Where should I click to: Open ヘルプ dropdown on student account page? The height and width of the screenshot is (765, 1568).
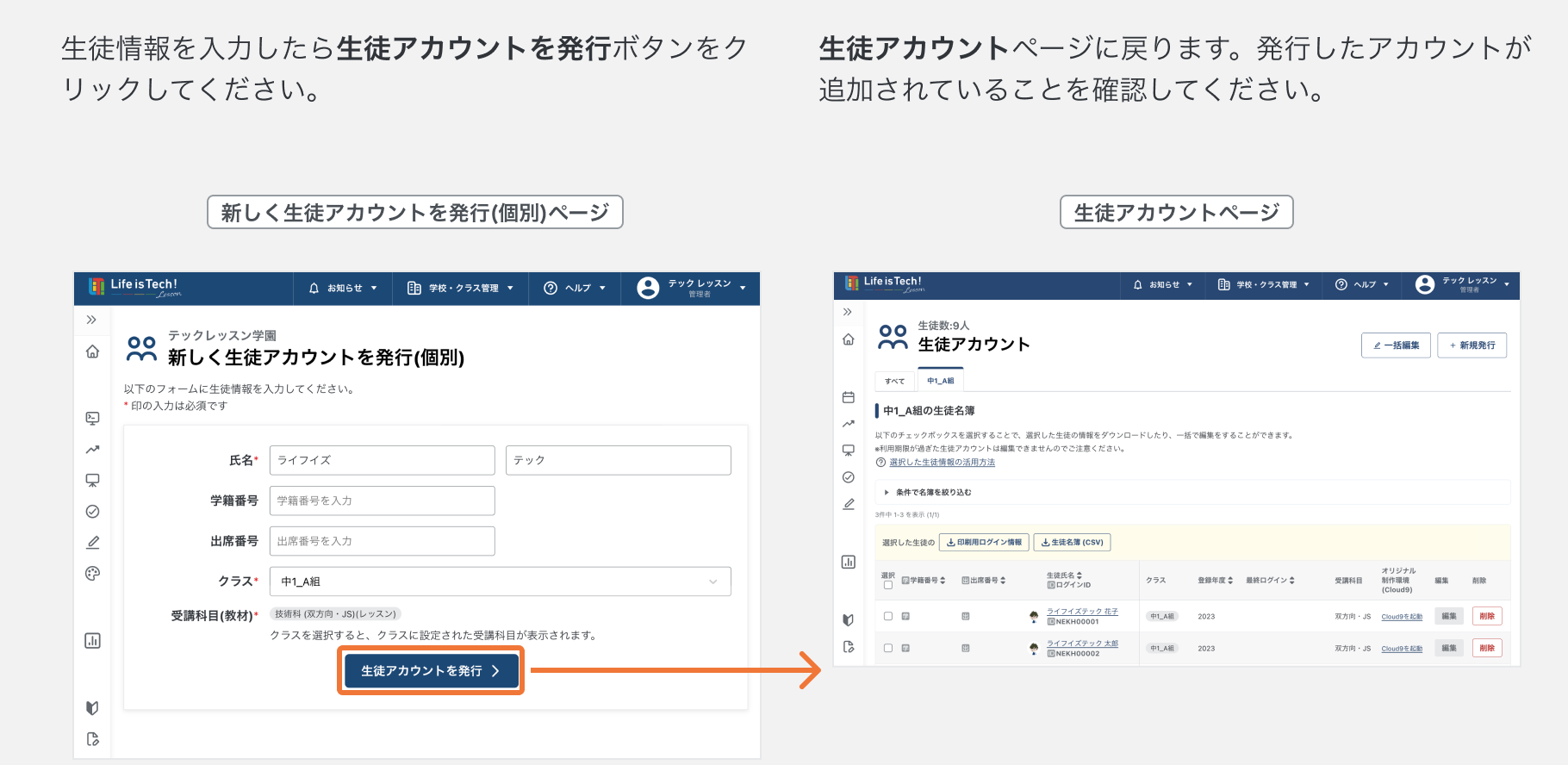(x=1361, y=285)
